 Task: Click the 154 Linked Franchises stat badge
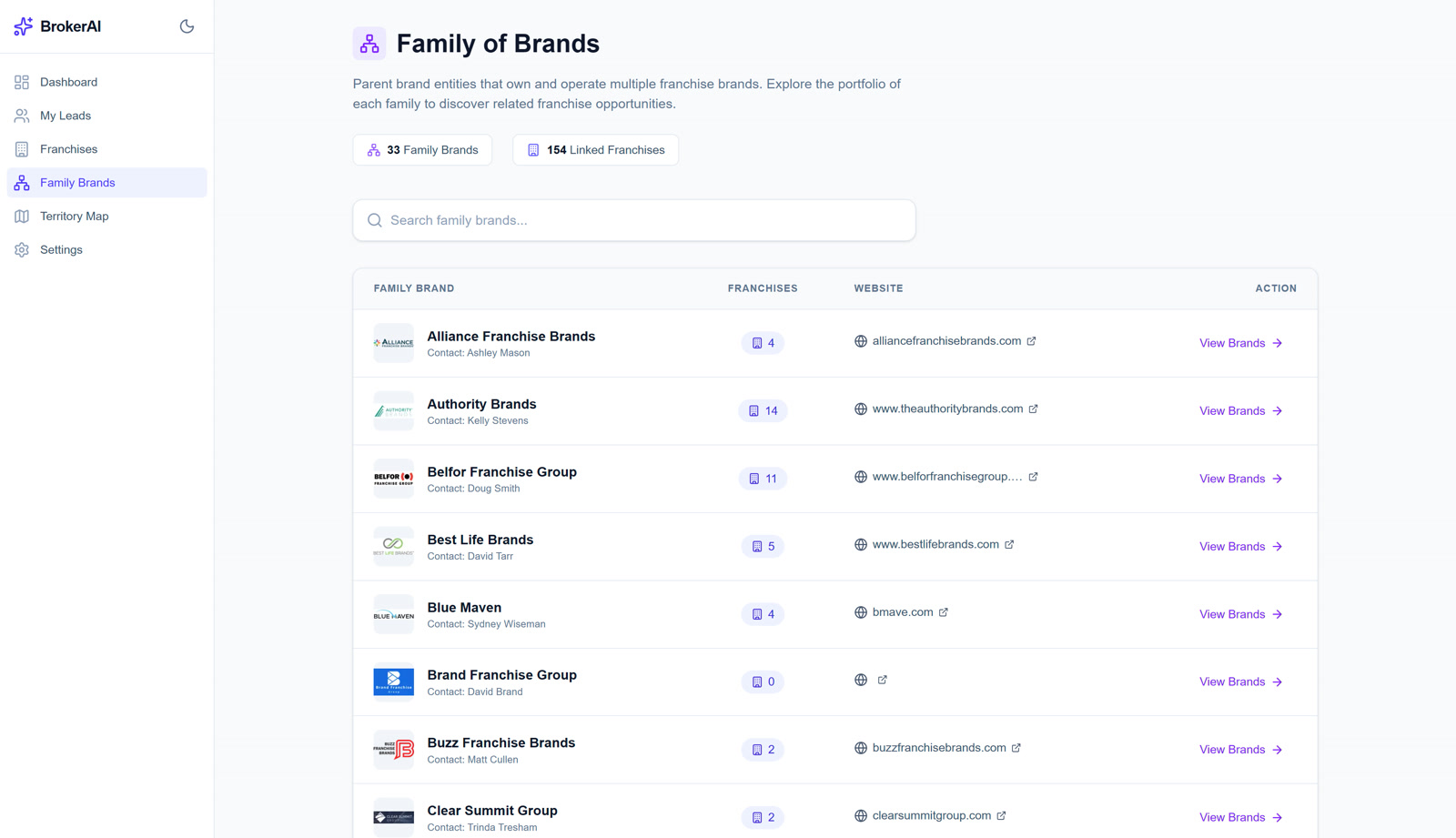(x=595, y=150)
